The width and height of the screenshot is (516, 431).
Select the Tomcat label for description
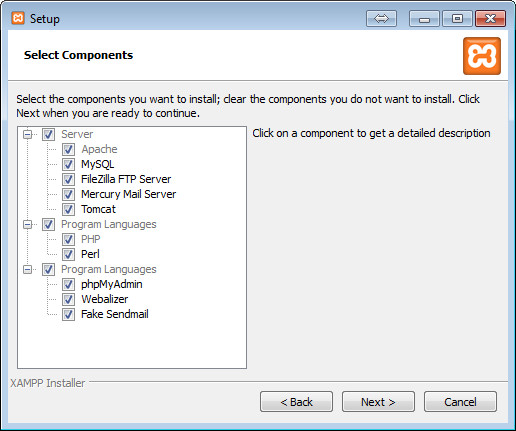tap(98, 209)
